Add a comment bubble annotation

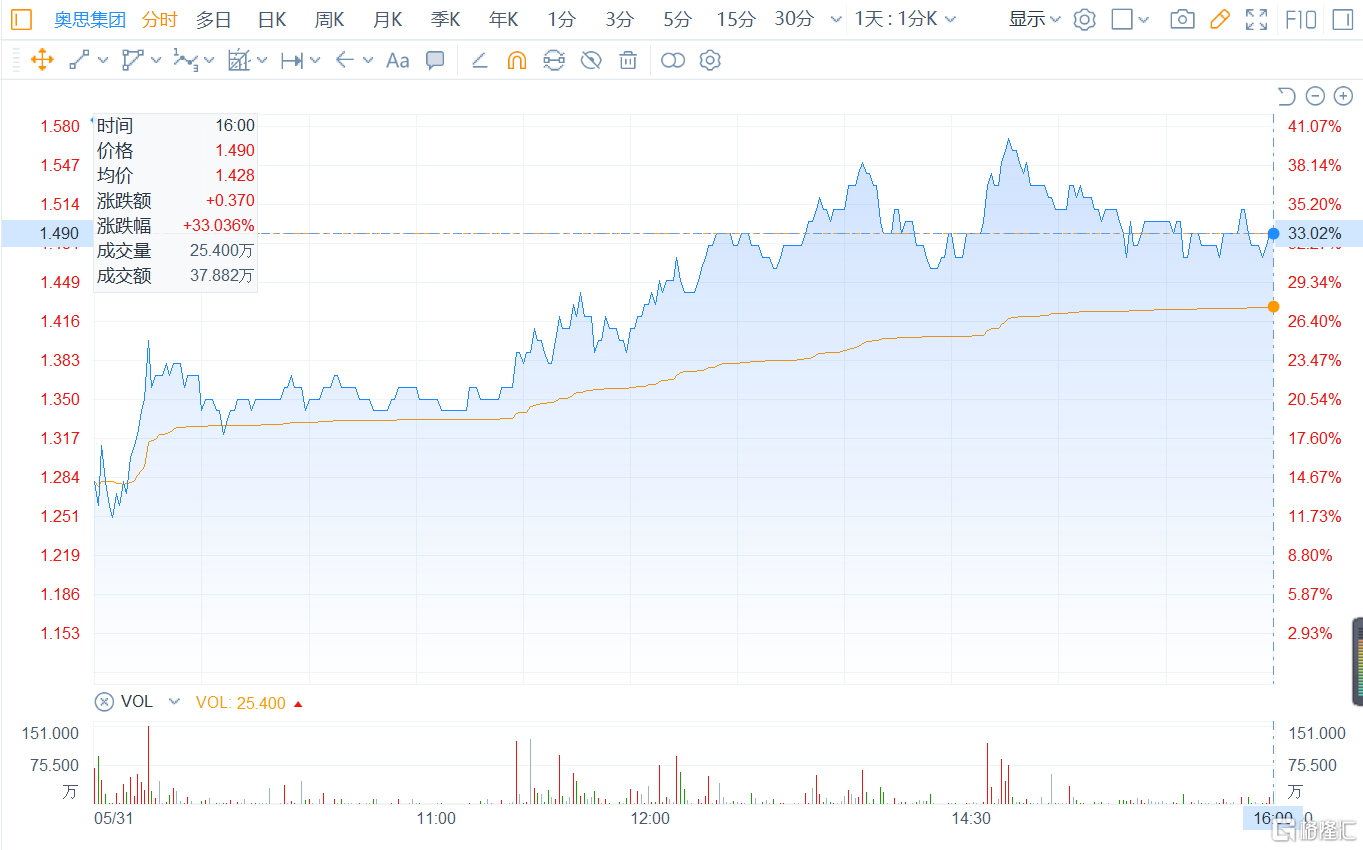tap(435, 60)
